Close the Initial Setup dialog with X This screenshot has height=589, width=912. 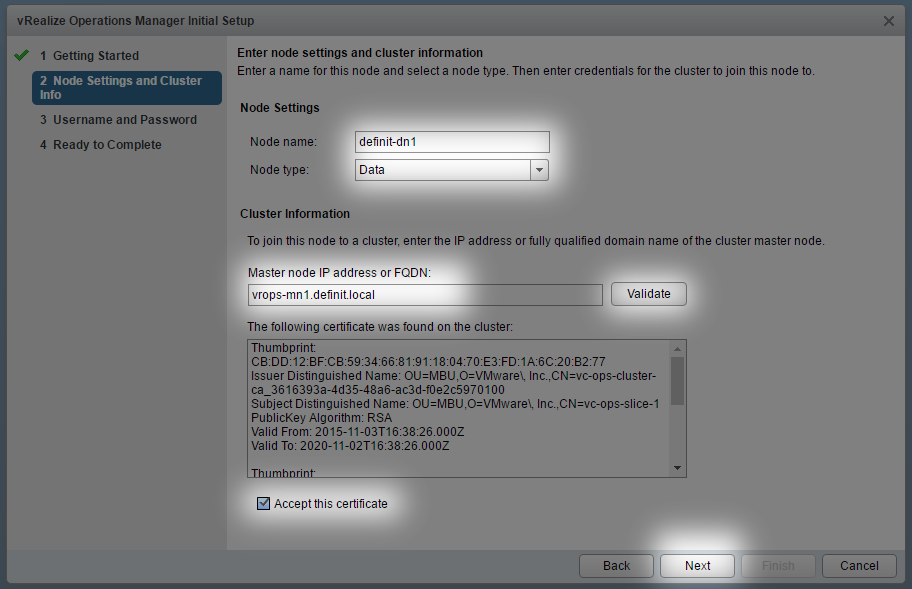point(889,21)
